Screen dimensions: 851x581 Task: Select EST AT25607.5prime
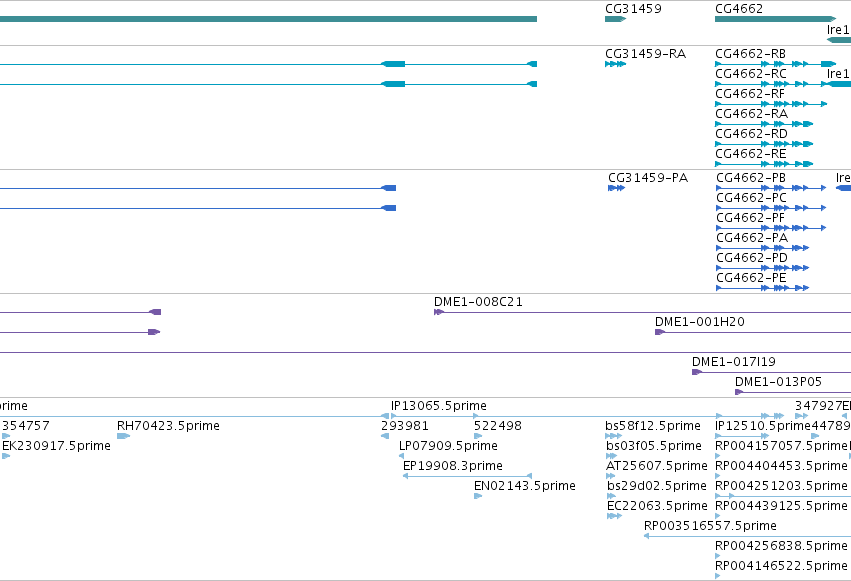point(657,466)
